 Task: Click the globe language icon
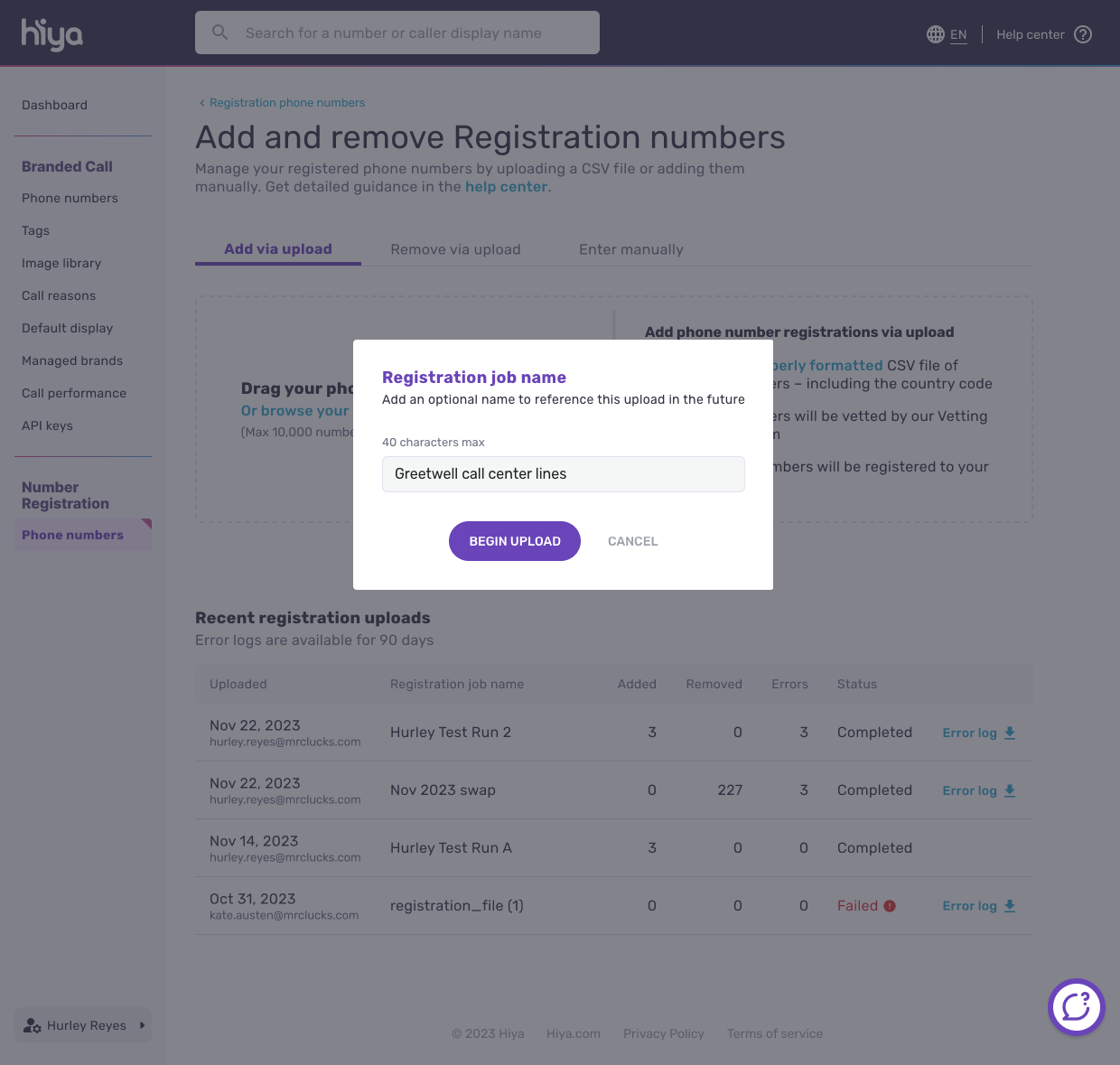click(x=935, y=34)
